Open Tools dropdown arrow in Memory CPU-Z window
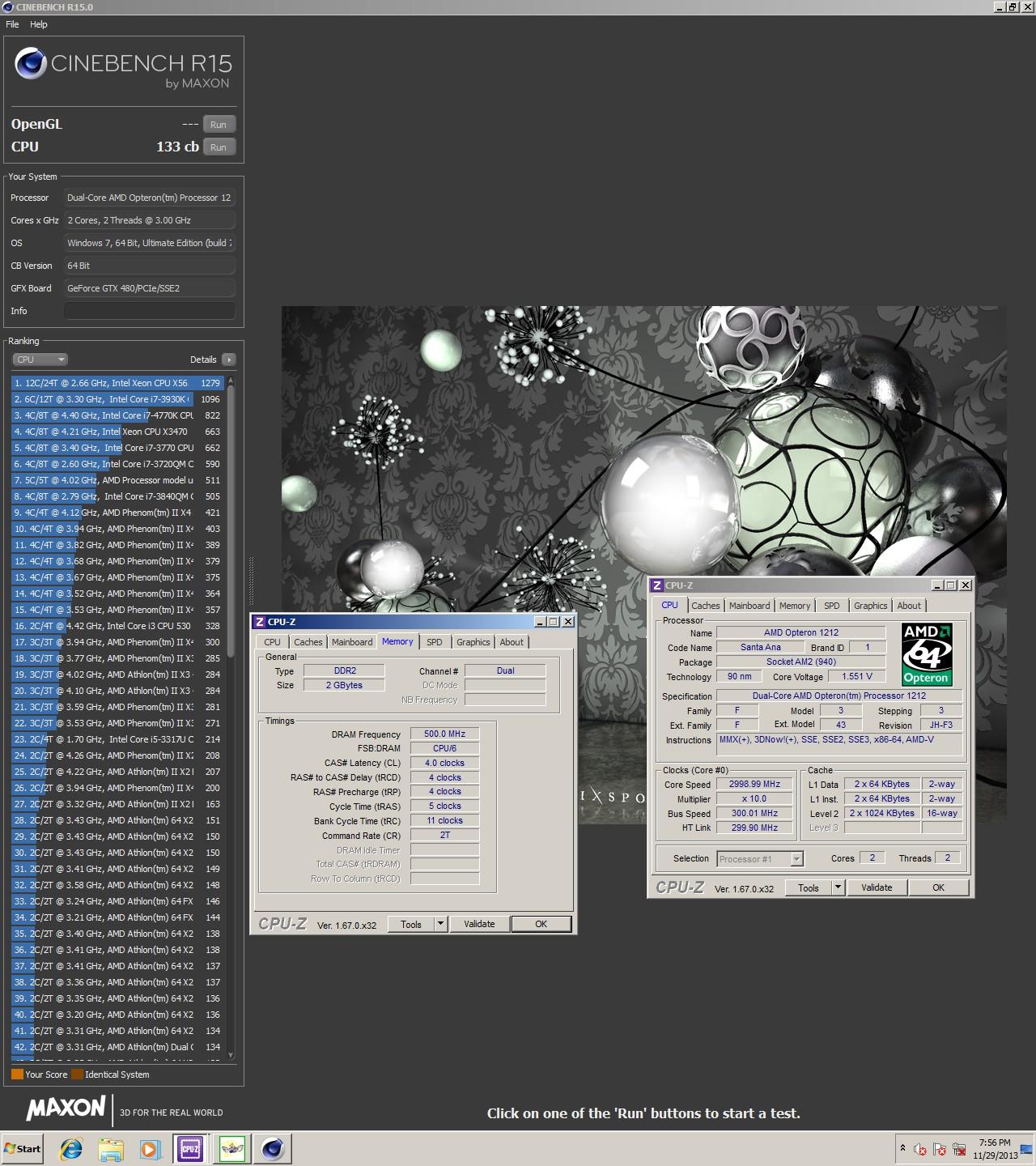Viewport: 1036px width, 1166px height. (x=441, y=924)
